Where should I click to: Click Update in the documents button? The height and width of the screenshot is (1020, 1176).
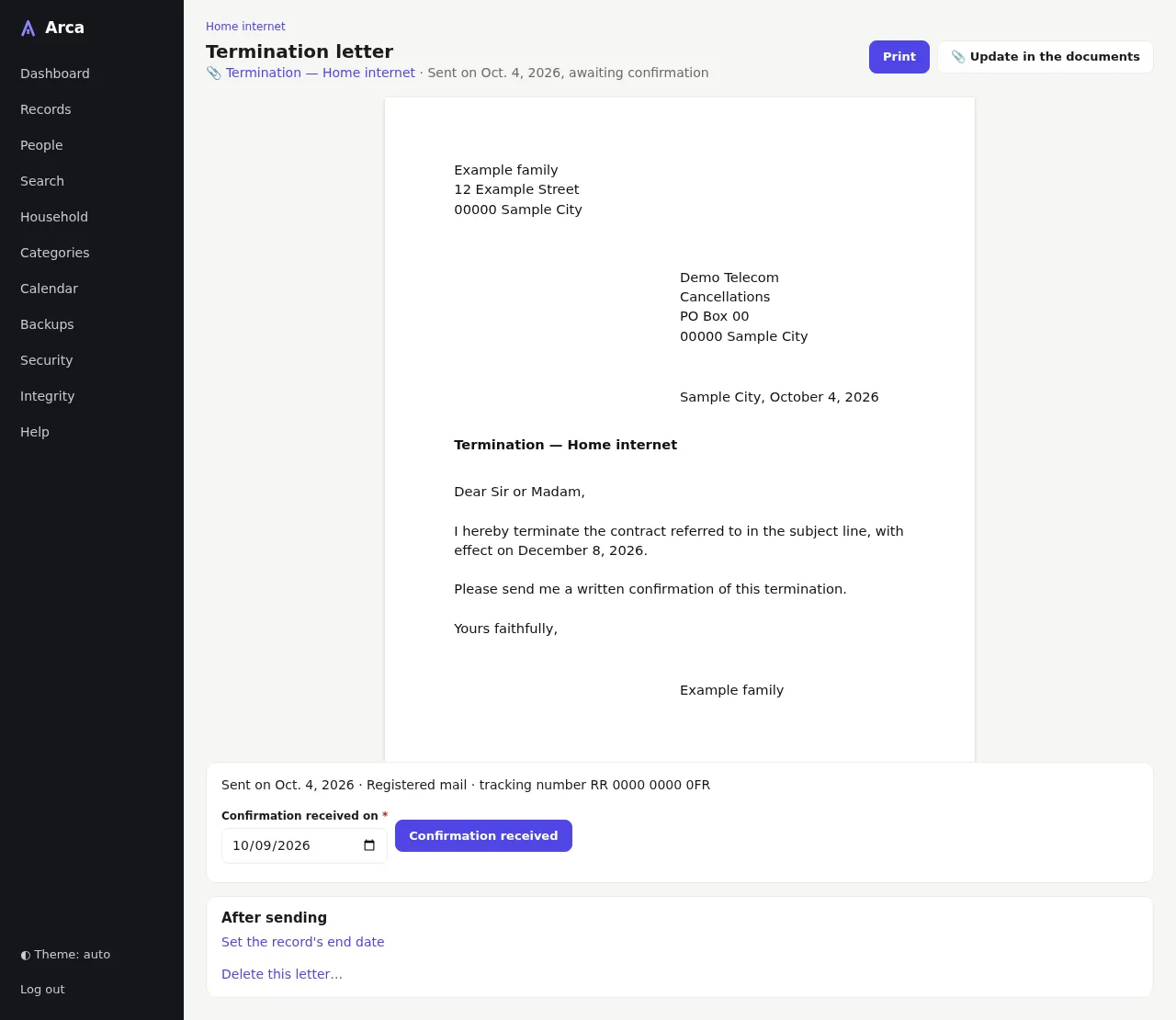[1046, 57]
